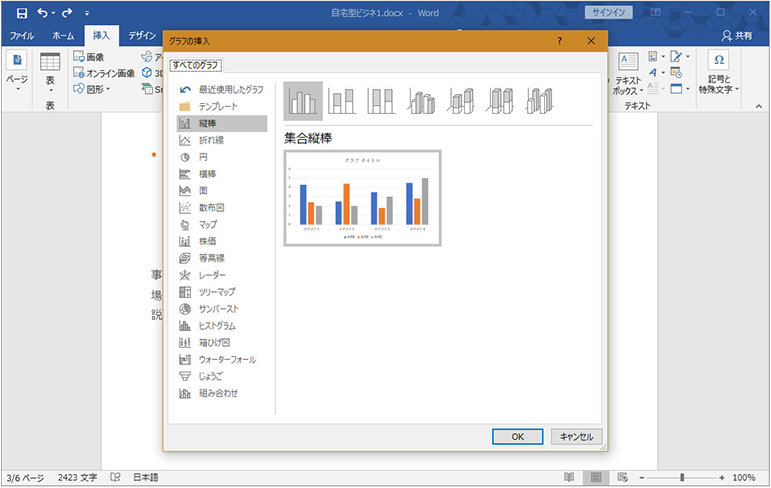Select the stacked column chart subtype icon
Viewport: 771px width, 488px height.
point(342,101)
